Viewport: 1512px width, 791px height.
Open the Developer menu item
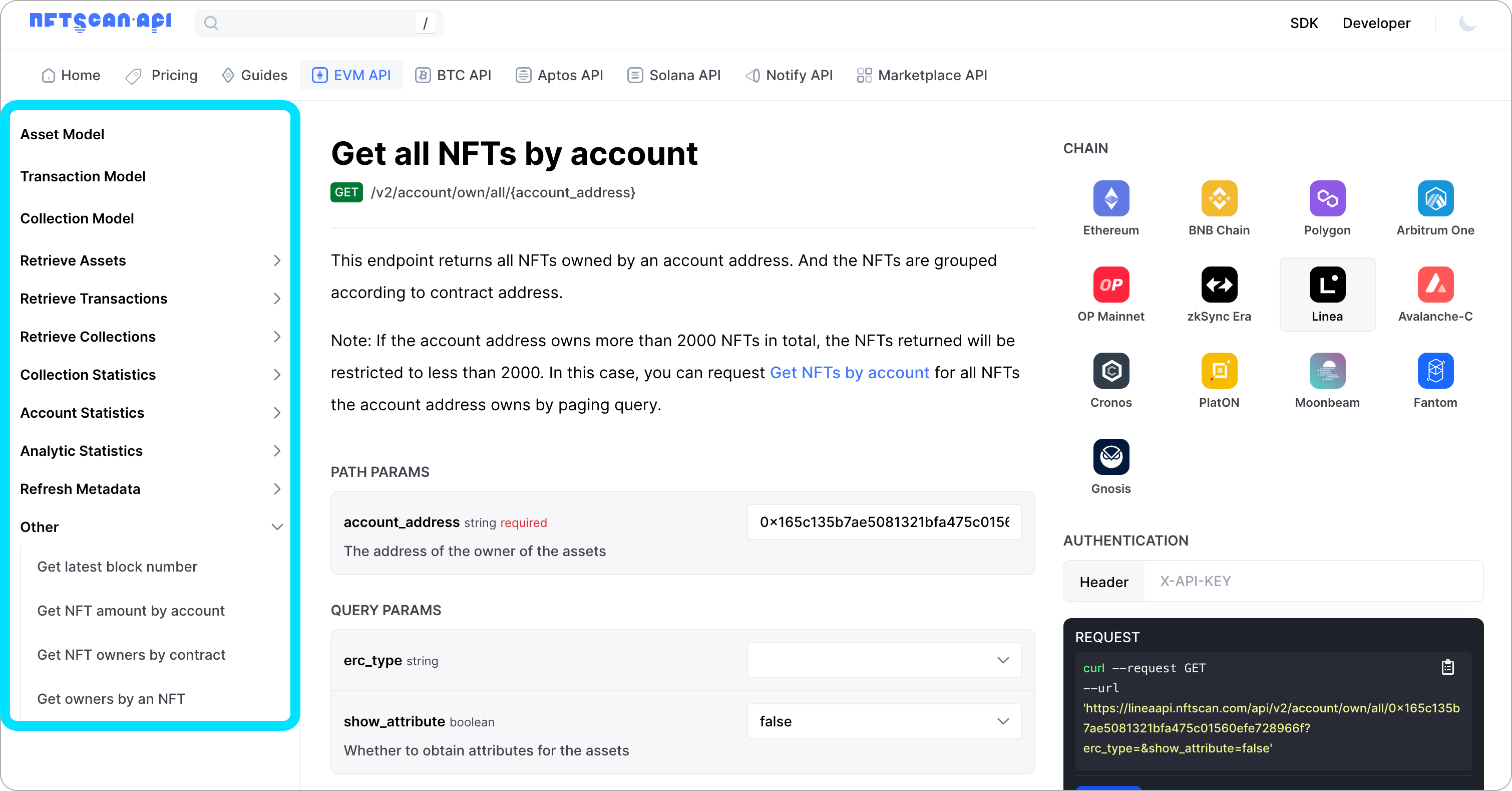coord(1376,23)
